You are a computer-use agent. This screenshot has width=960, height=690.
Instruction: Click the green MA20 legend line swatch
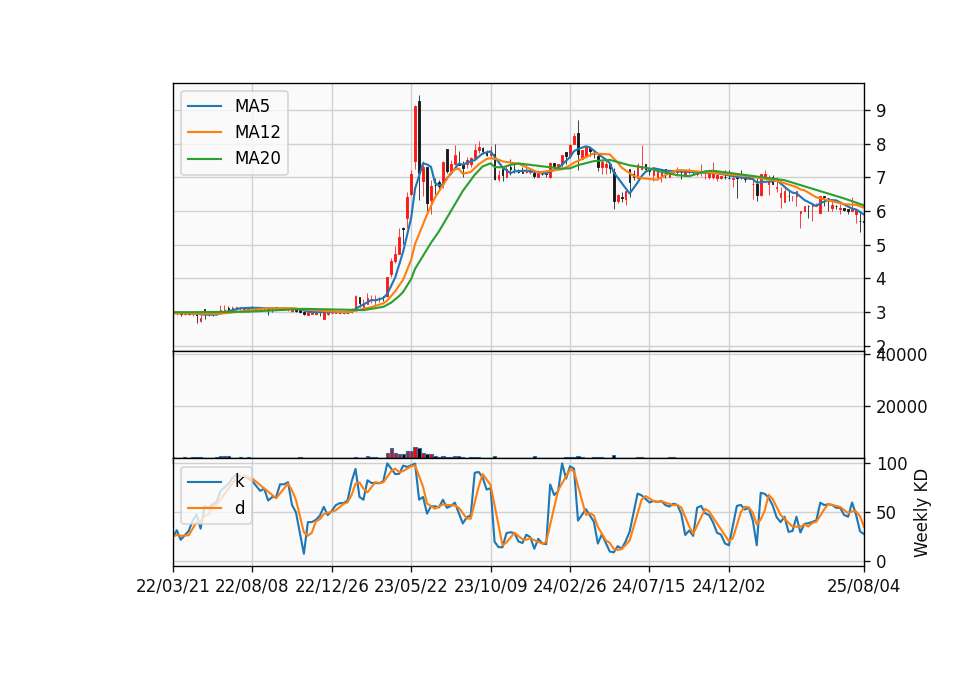[204, 159]
